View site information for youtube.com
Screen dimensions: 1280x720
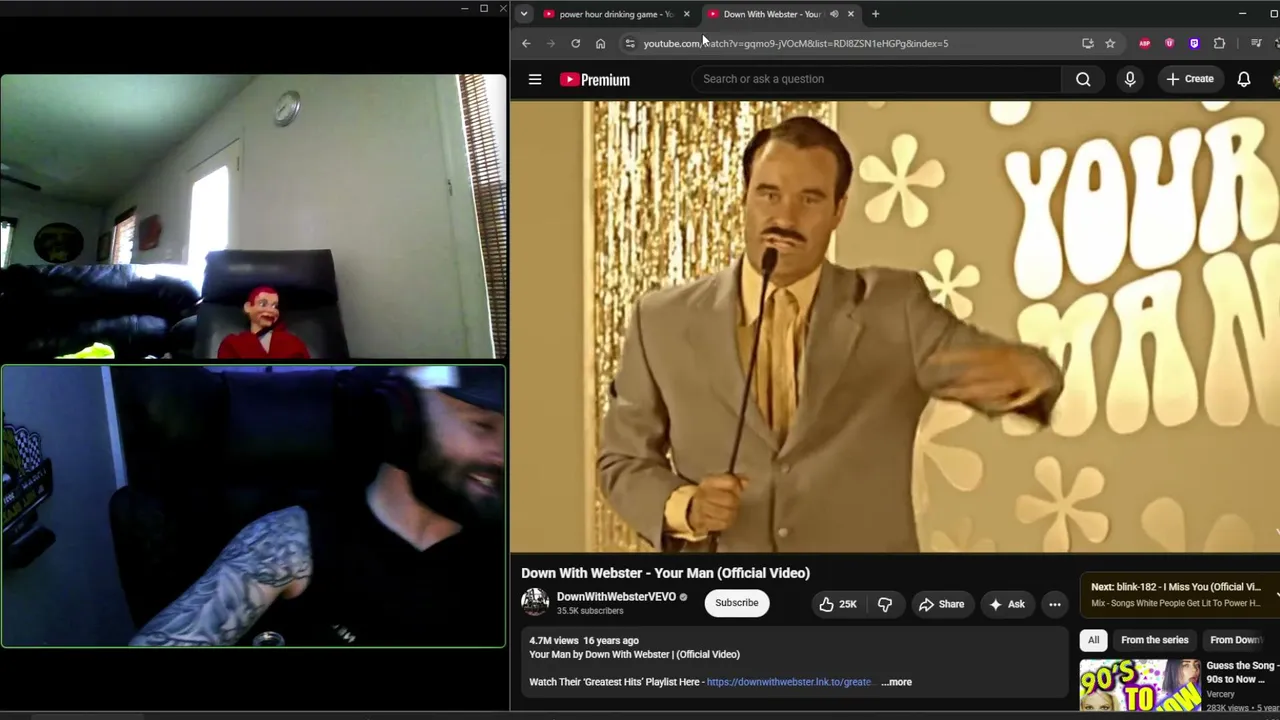coord(629,43)
